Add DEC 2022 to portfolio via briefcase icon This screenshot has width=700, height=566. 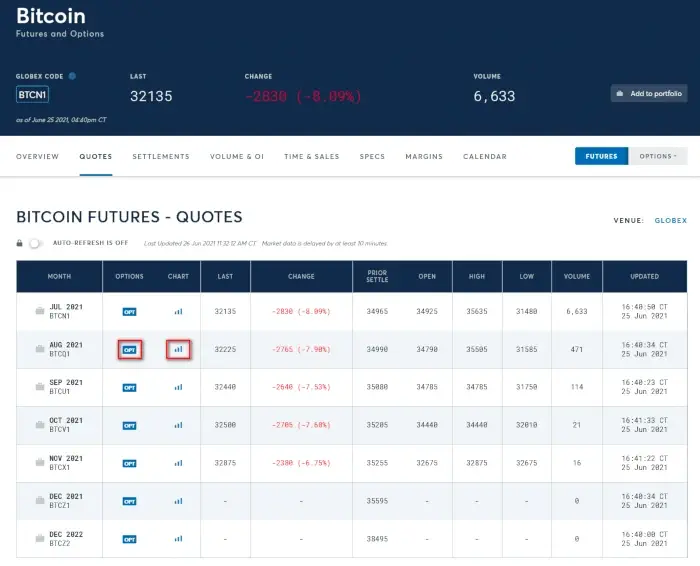click(40, 538)
